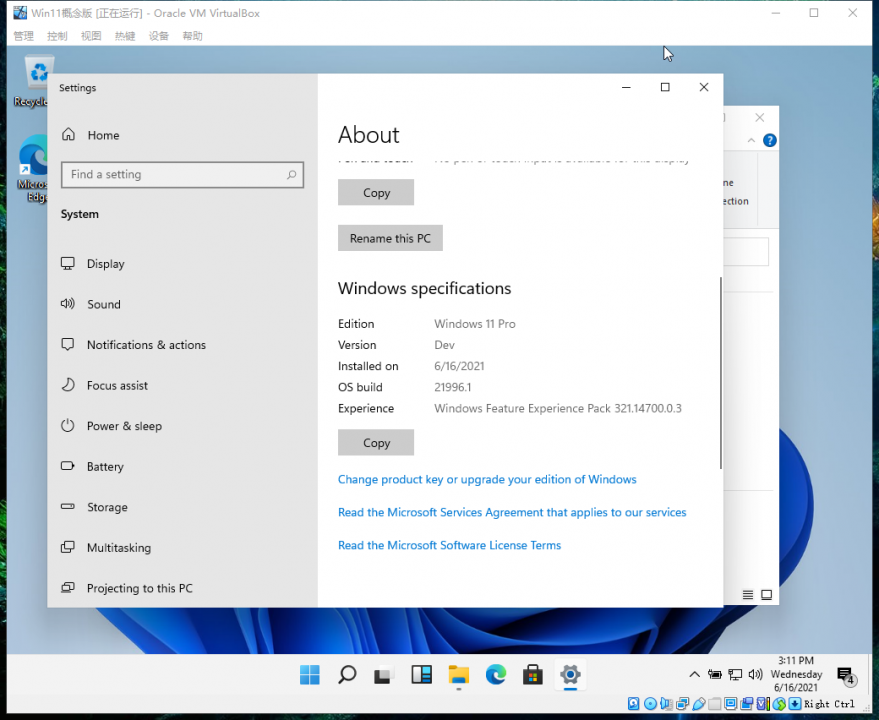Launch File Explorer from taskbar
This screenshot has width=879, height=720.
point(459,675)
